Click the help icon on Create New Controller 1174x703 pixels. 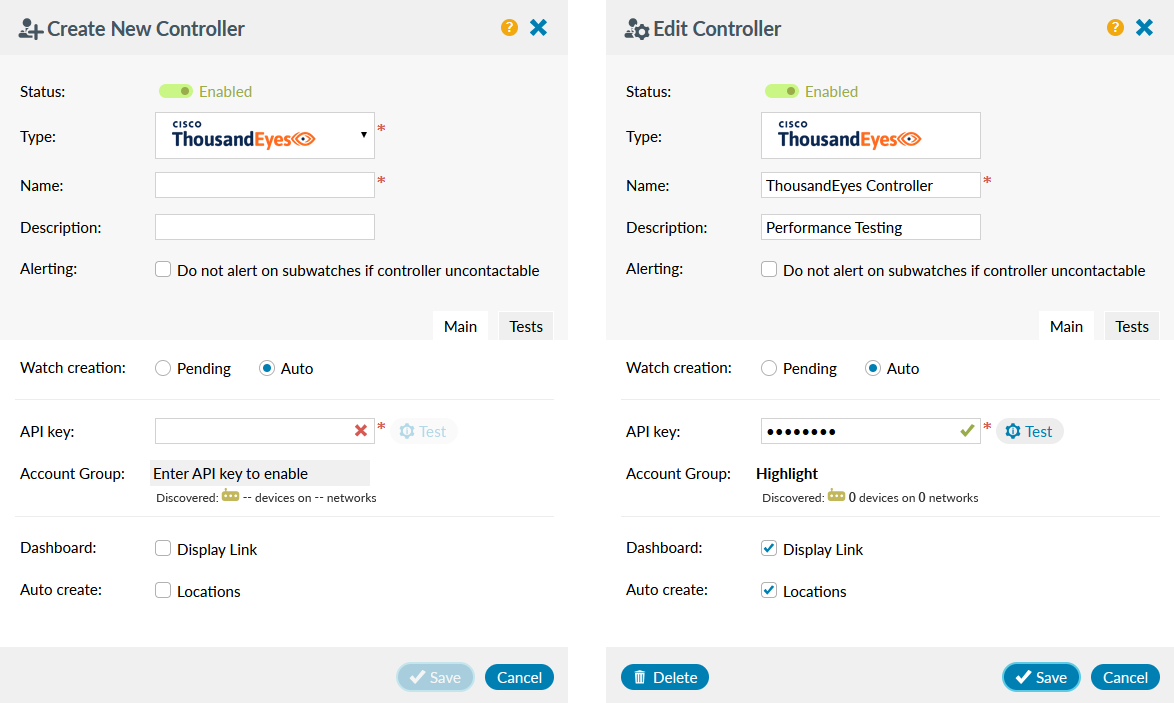pyautogui.click(x=509, y=27)
